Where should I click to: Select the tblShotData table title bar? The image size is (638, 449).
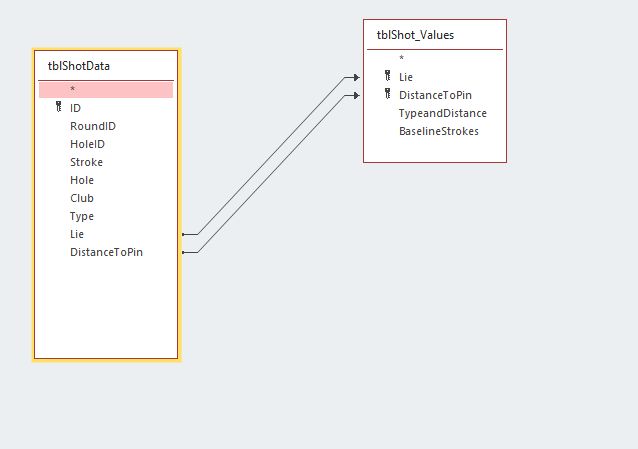[x=106, y=66]
